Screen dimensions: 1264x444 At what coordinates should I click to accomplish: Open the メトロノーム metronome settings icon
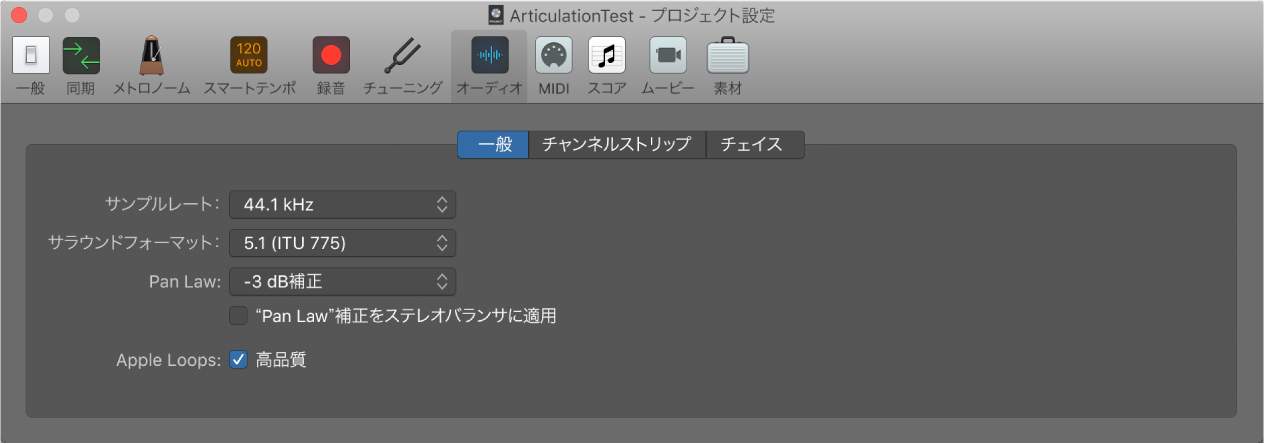[x=151, y=56]
